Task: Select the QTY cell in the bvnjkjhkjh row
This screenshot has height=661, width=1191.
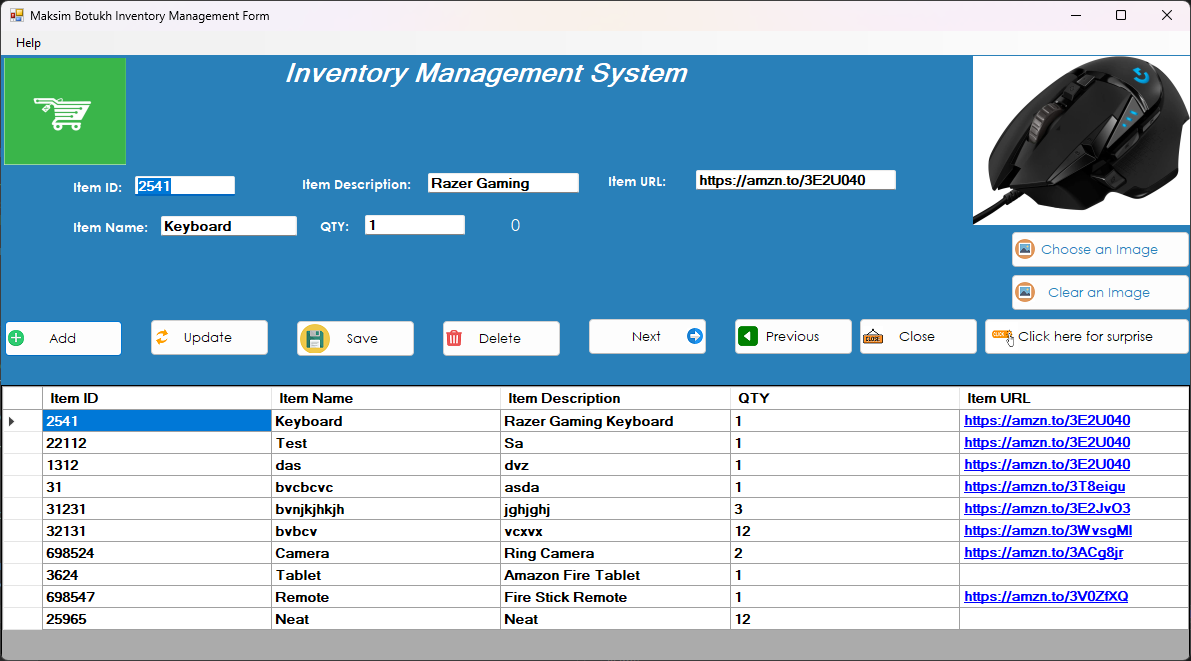Action: [x=845, y=509]
